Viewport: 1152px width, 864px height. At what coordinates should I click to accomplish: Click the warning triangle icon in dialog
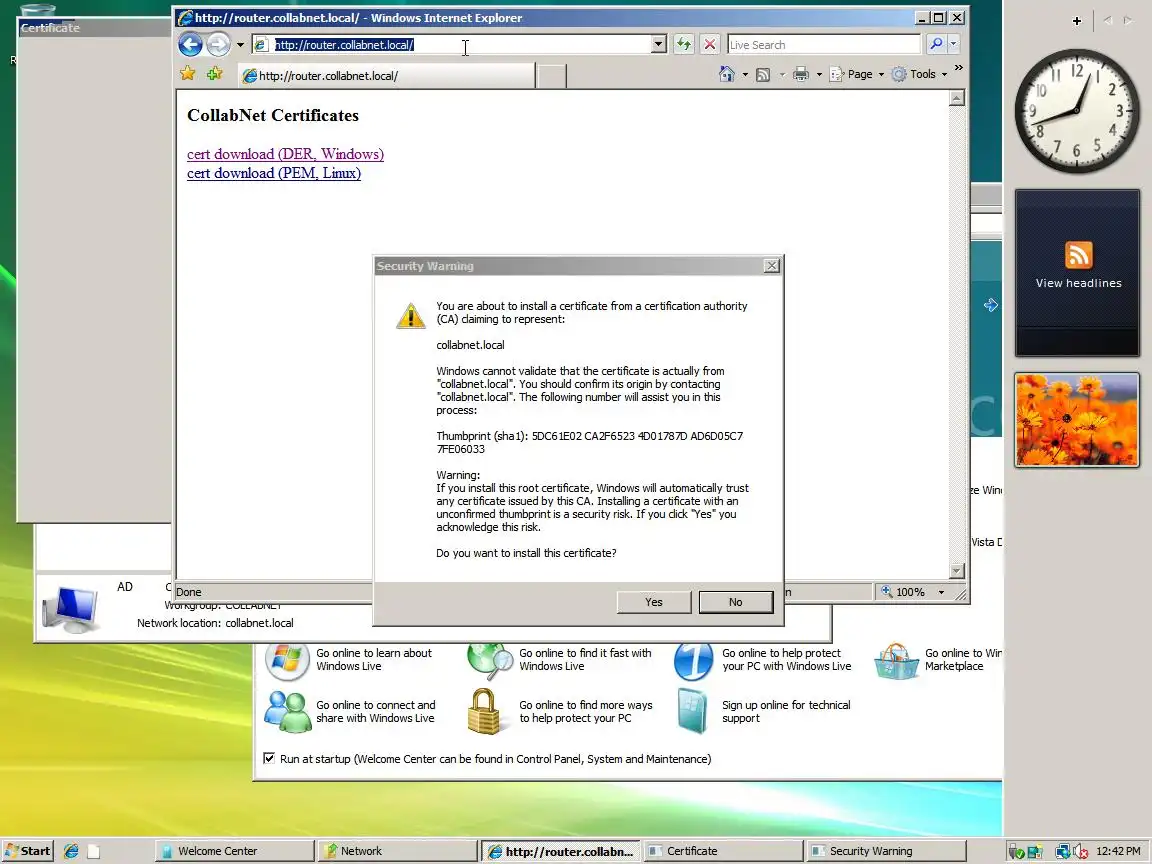[x=411, y=316]
